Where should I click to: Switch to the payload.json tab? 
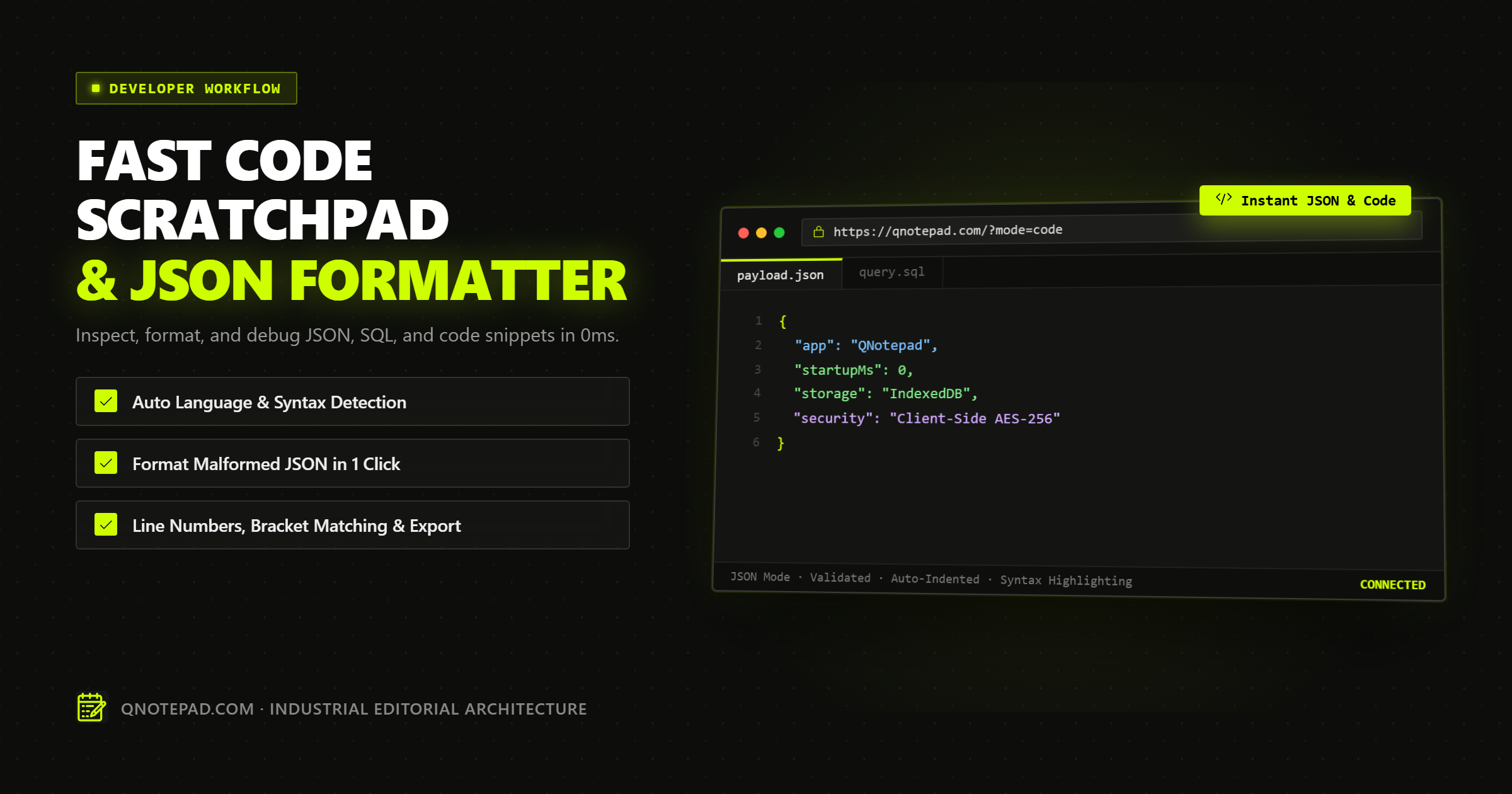pyautogui.click(x=781, y=275)
